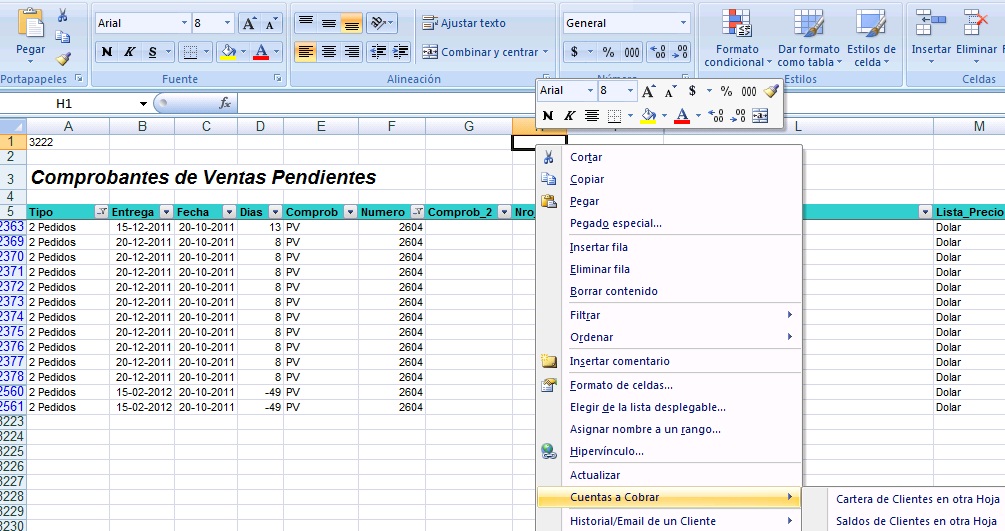The height and width of the screenshot is (531, 1005).
Task: Apply accounting $ format in ribbon Número group
Action: pyautogui.click(x=574, y=52)
